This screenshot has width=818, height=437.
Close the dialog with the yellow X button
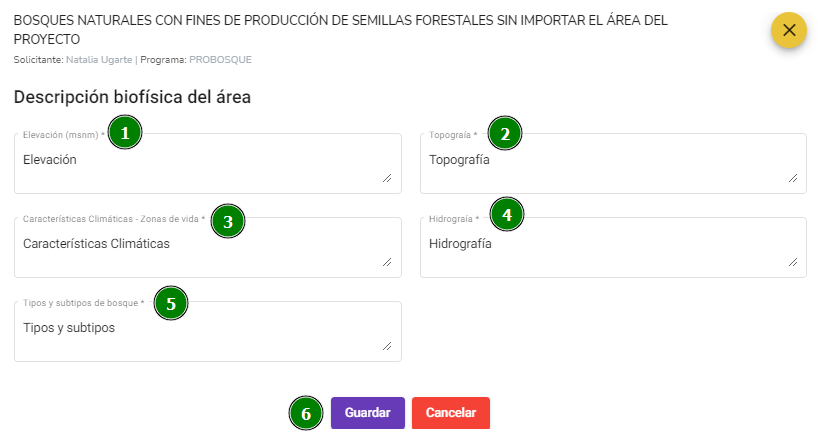click(789, 30)
